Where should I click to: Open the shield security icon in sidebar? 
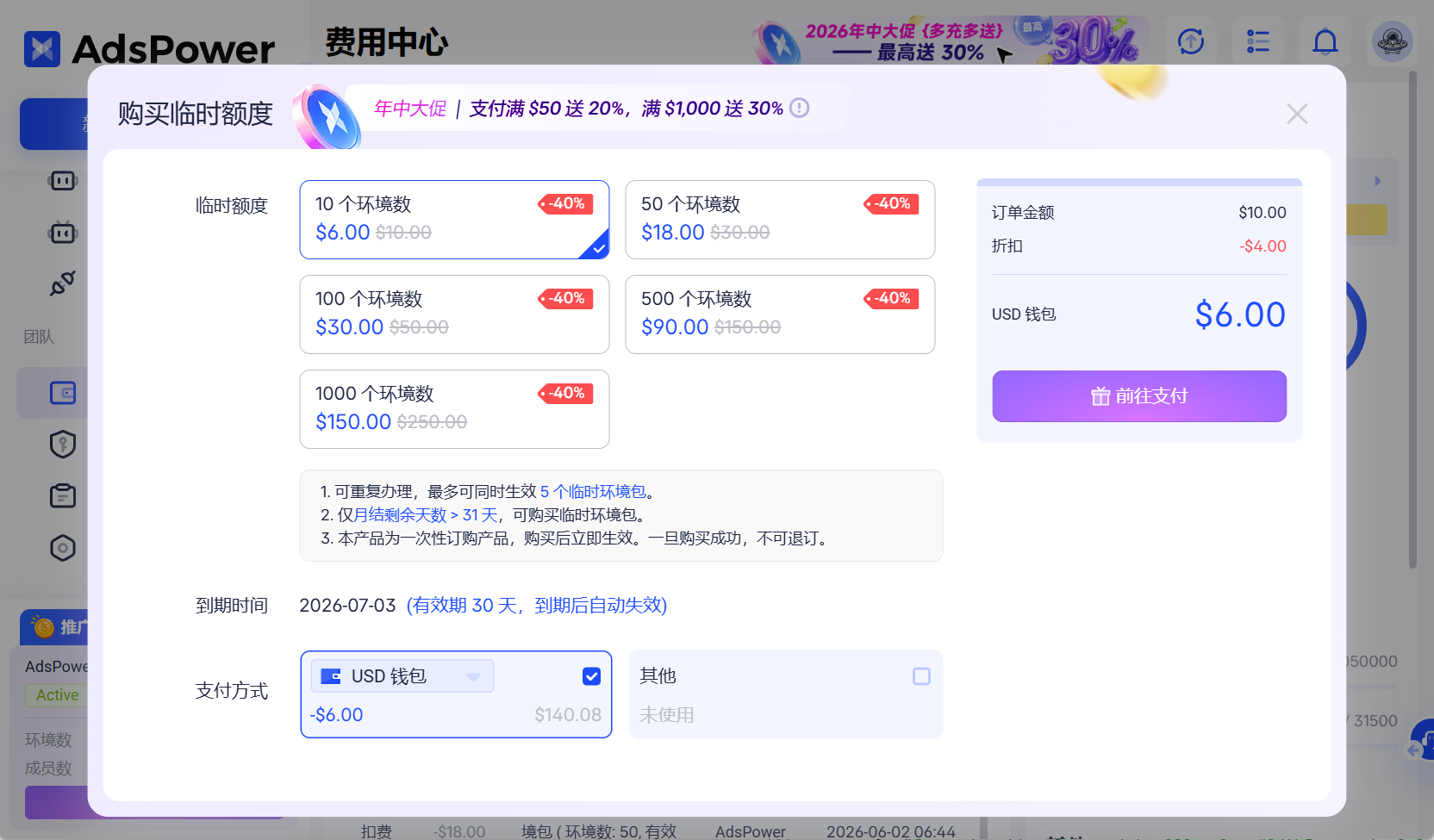tap(63, 445)
